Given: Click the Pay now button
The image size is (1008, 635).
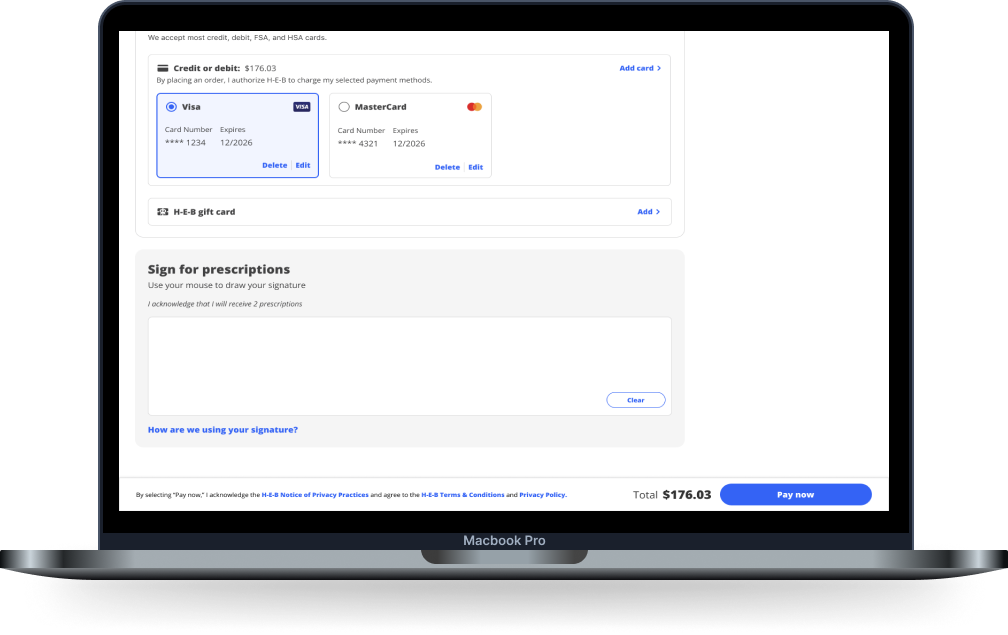Looking at the screenshot, I should [795, 495].
